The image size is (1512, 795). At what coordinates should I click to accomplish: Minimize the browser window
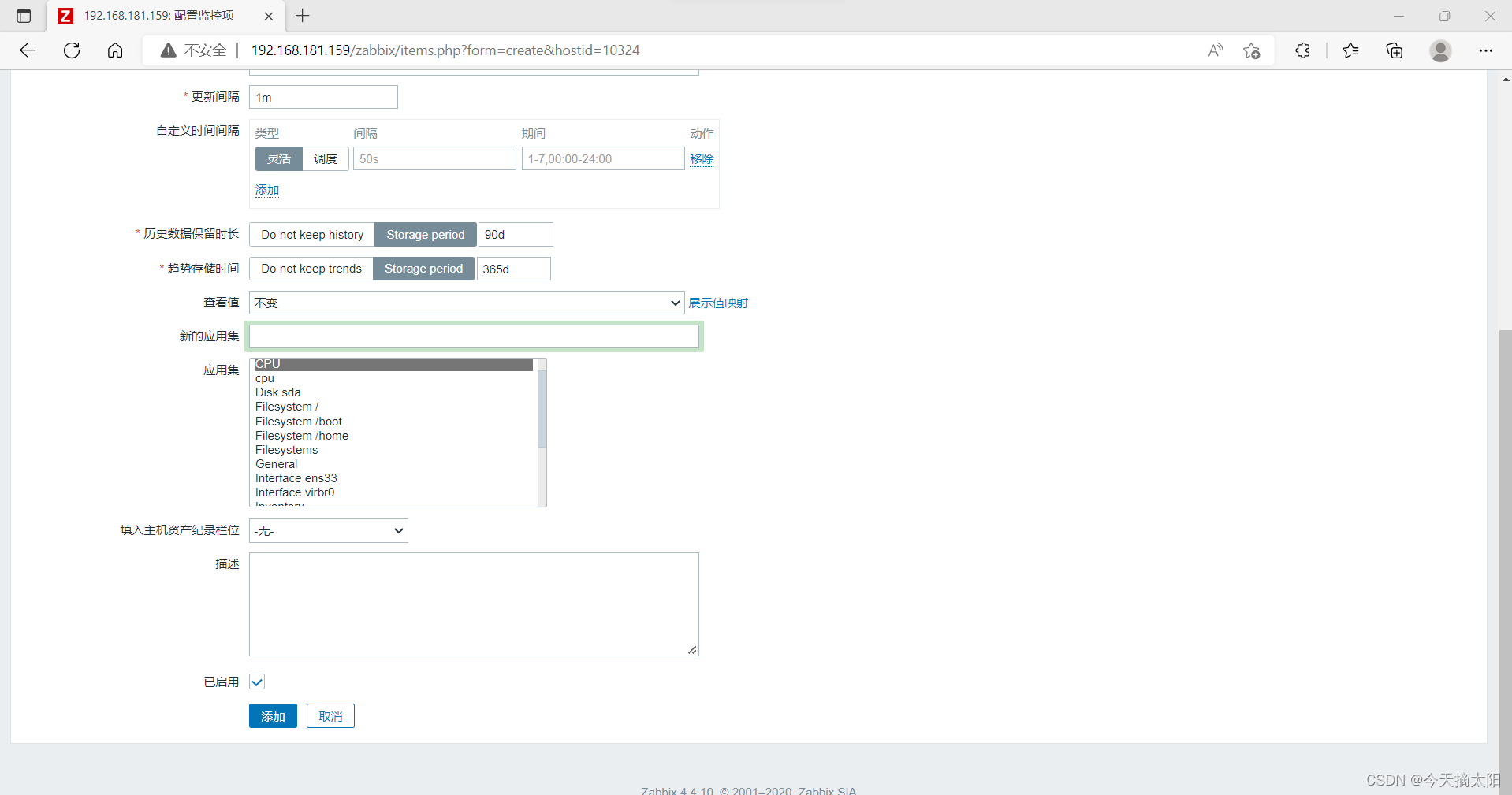[x=1398, y=16]
